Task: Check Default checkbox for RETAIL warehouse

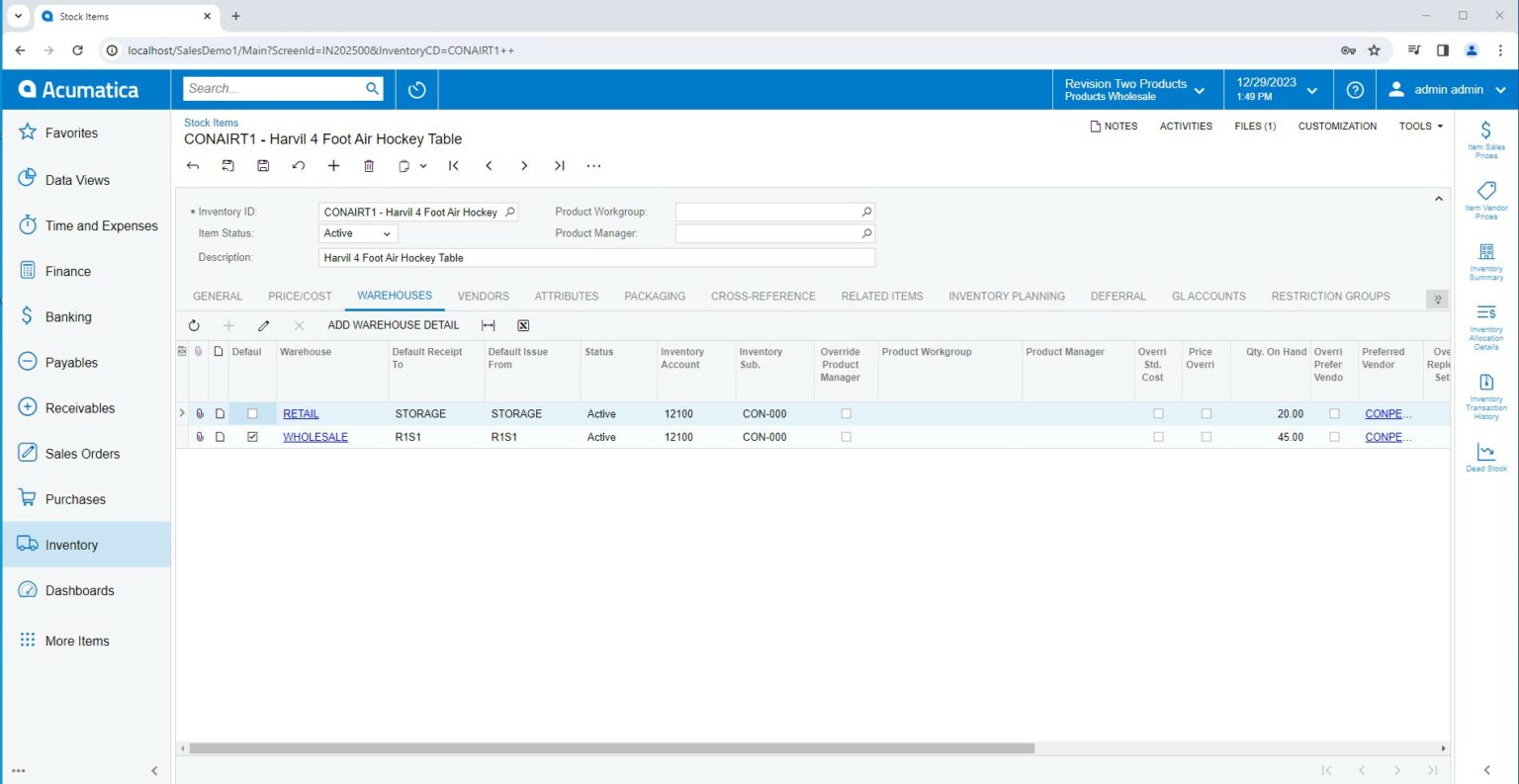Action: click(x=252, y=414)
